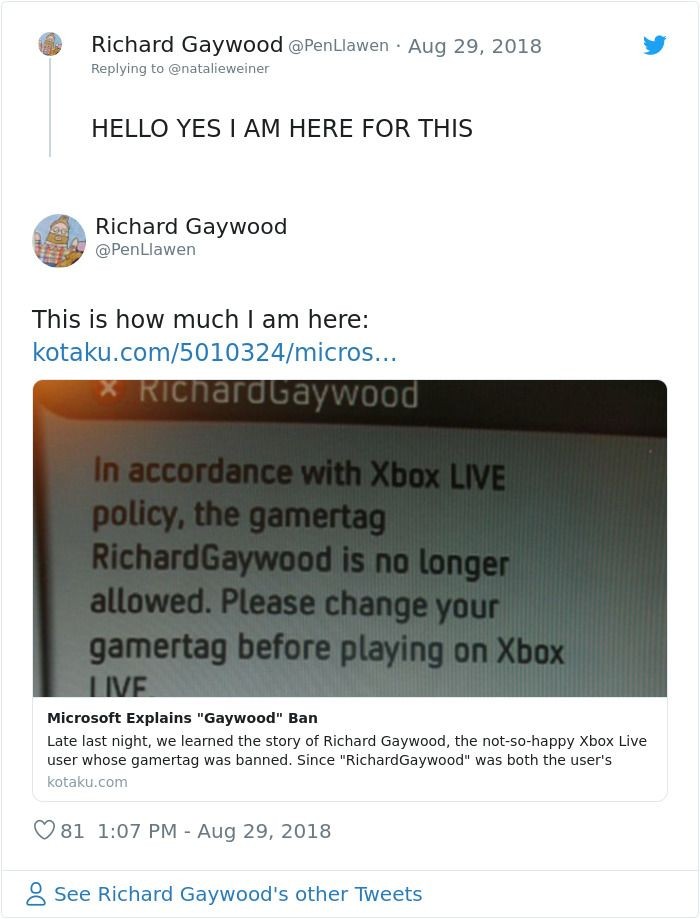Open small avatar in reply thread header
The image size is (700, 919).
click(x=50, y=44)
